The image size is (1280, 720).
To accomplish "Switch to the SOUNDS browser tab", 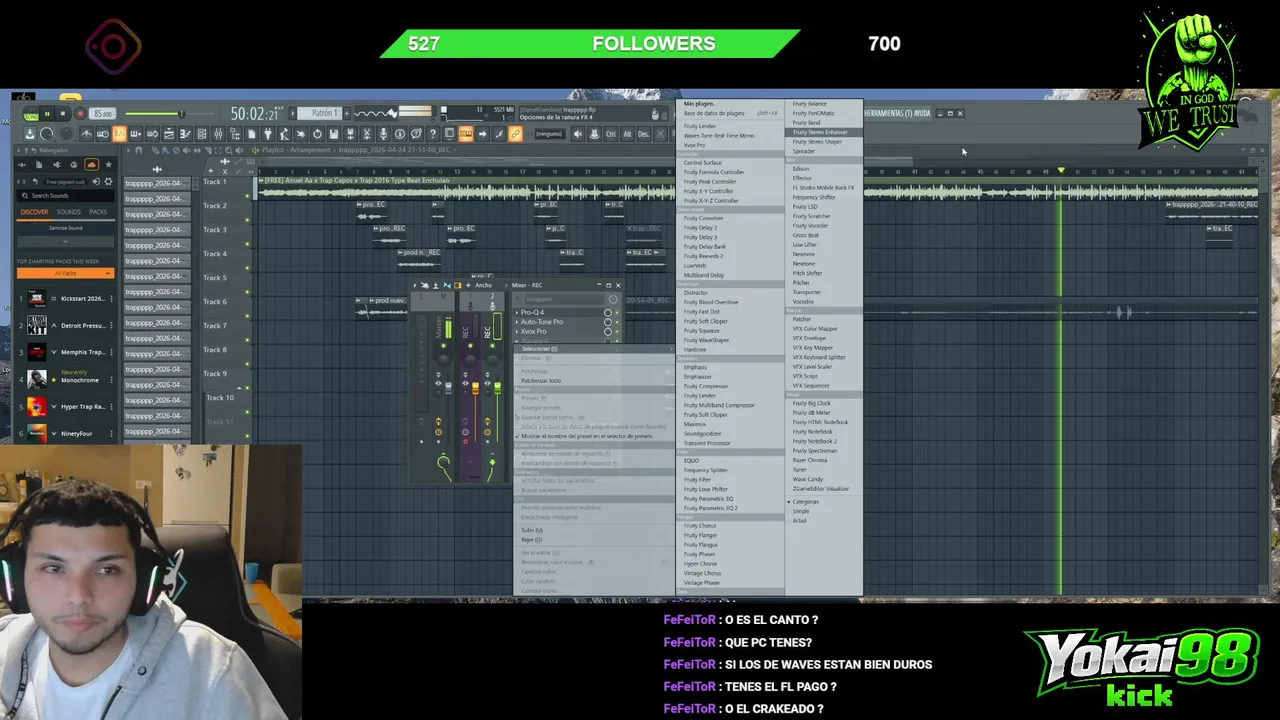I will point(68,212).
